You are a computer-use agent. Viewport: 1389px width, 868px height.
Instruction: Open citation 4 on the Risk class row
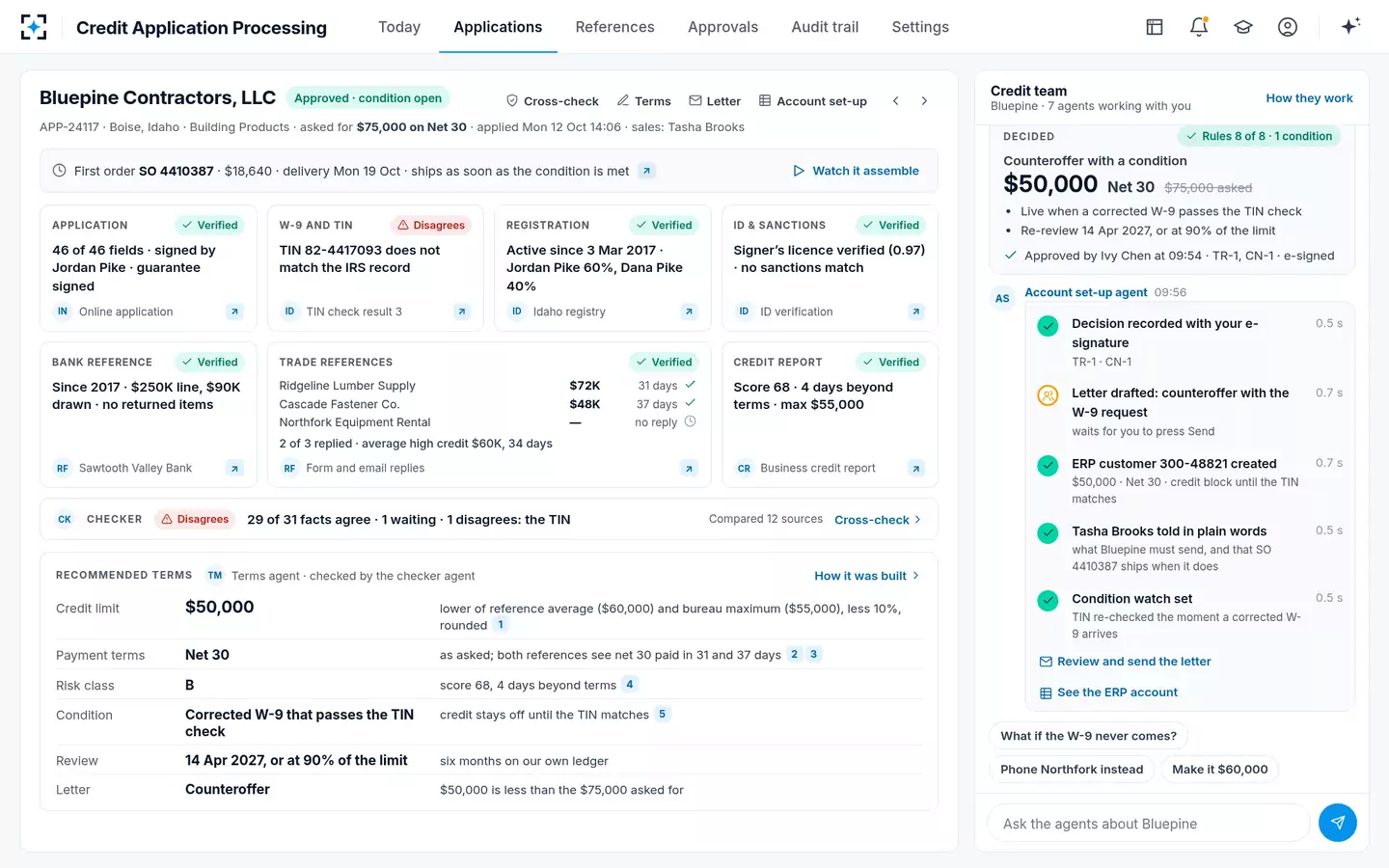pos(630,685)
